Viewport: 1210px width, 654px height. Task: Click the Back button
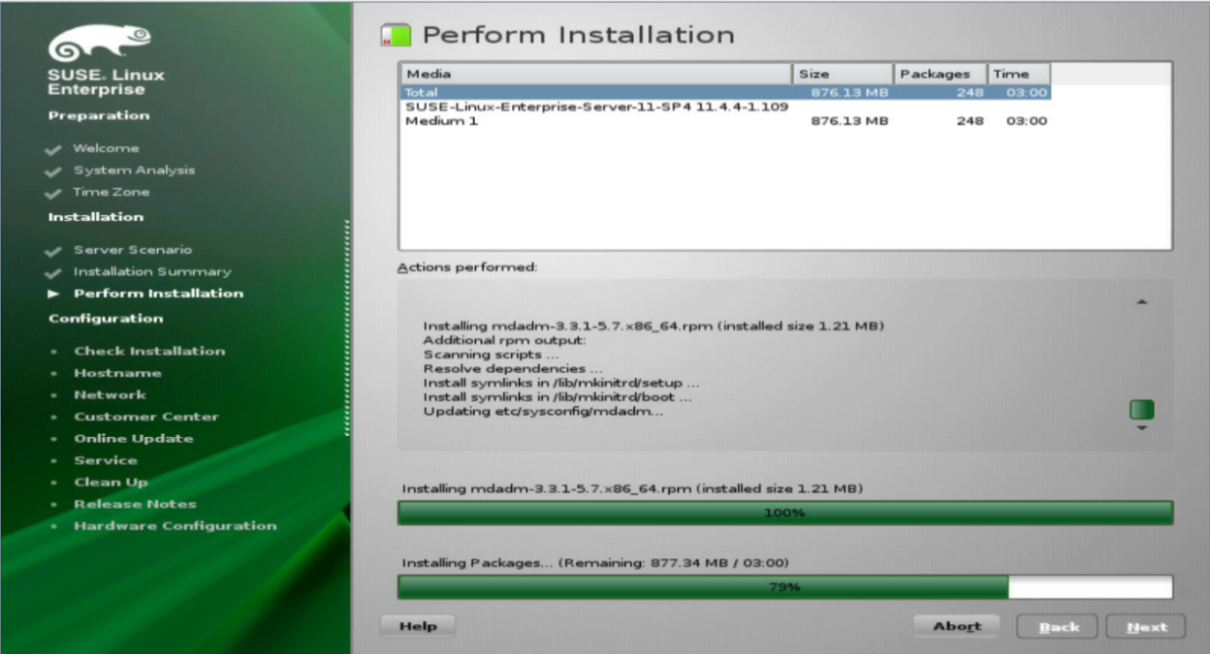pos(1058,627)
